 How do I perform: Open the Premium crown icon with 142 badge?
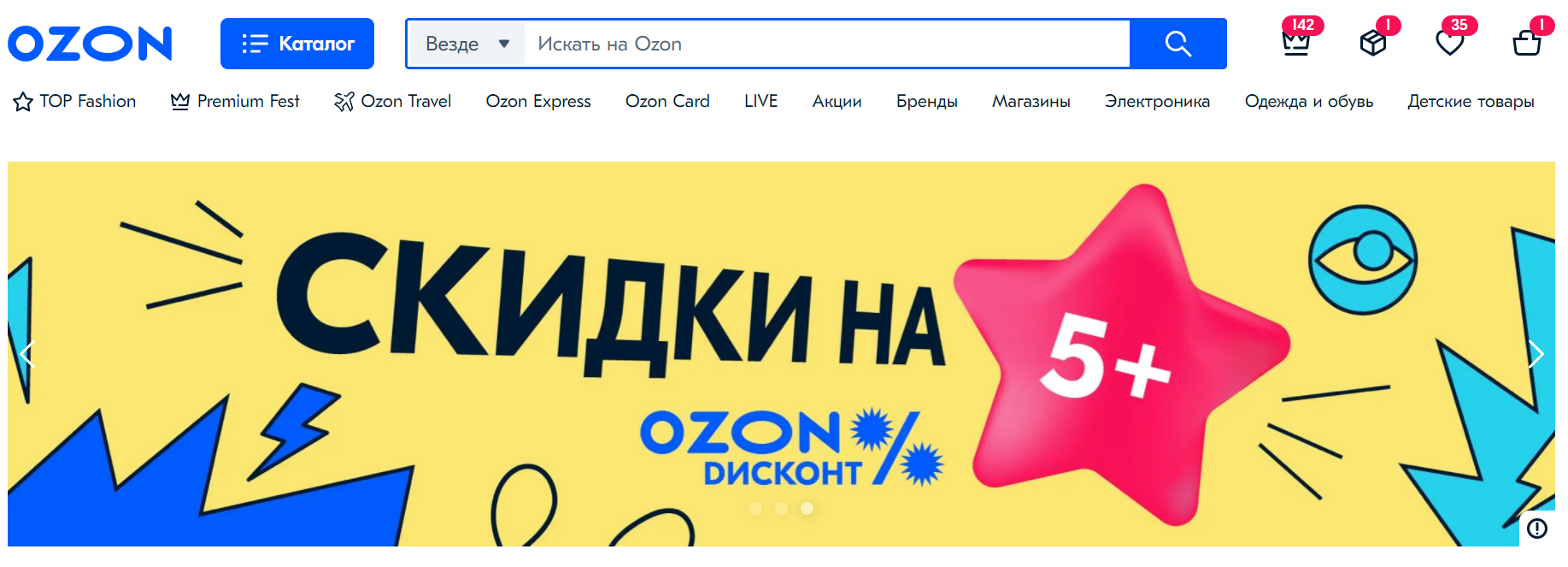pyautogui.click(x=1296, y=42)
